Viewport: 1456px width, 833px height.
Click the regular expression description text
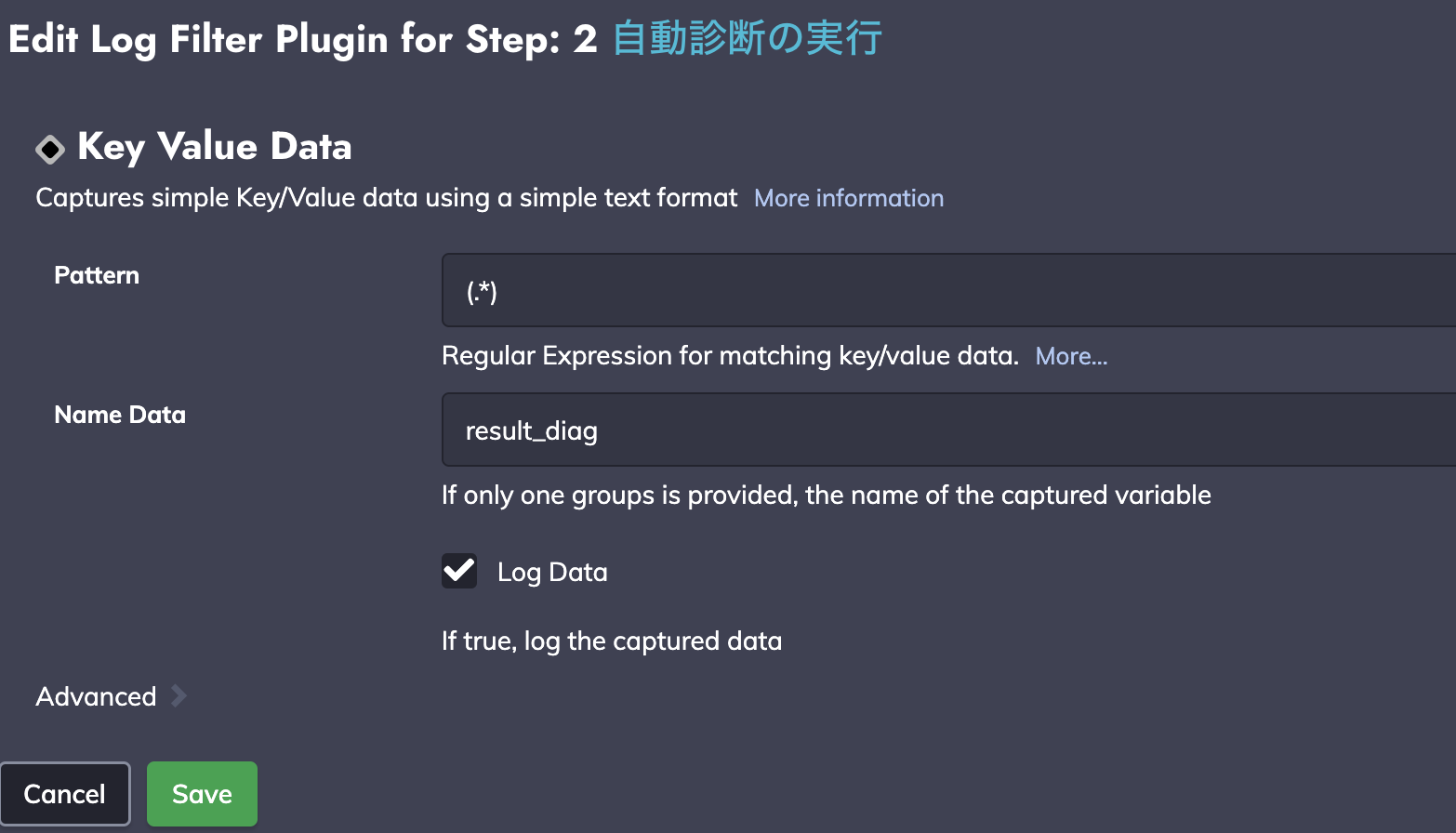pyautogui.click(x=731, y=356)
